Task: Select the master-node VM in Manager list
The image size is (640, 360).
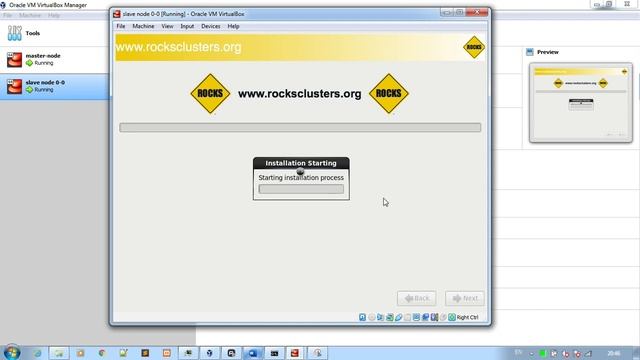Action: coord(55,60)
